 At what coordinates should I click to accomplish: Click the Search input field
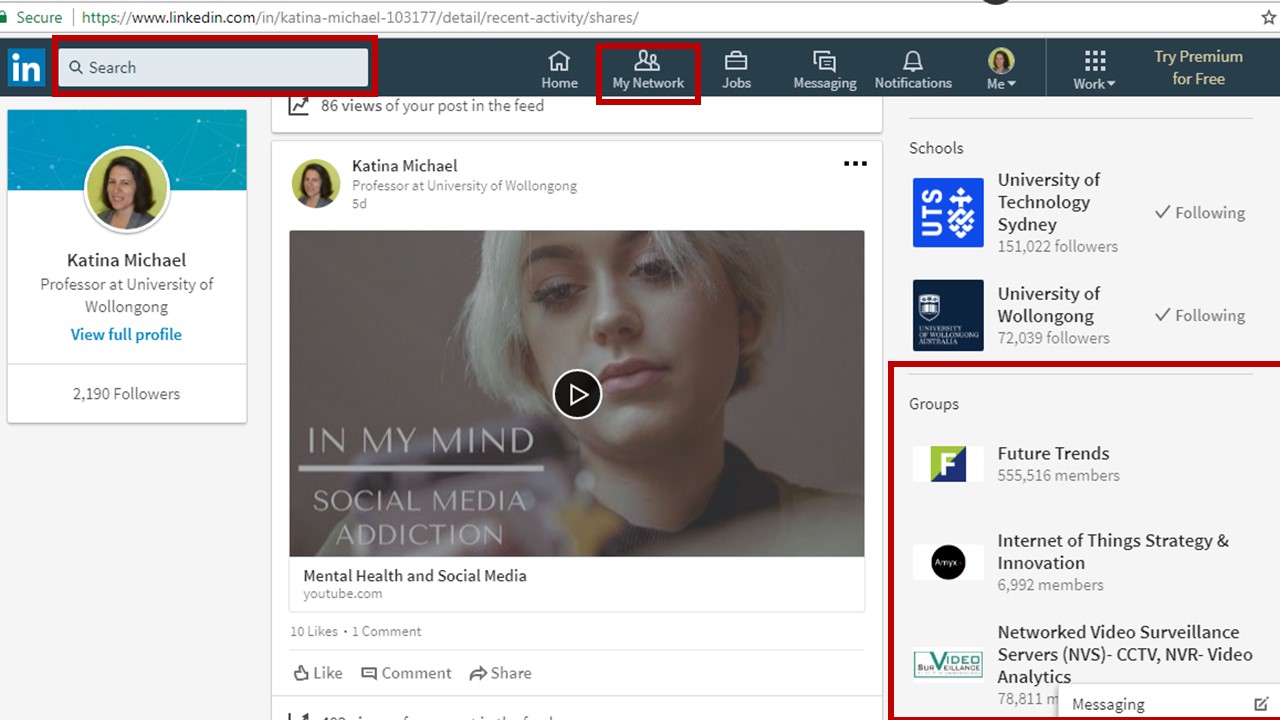tap(214, 67)
